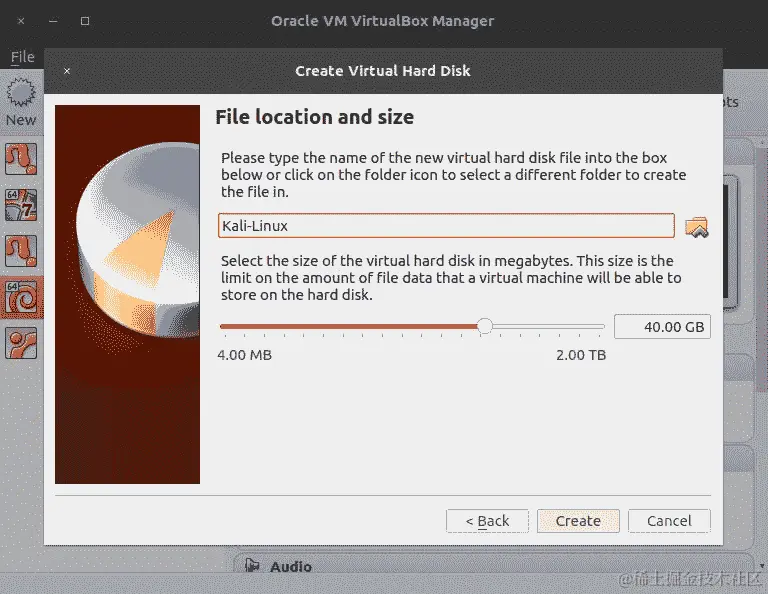Click the 4.00 MB minimum size label
768x594 pixels.
tap(244, 355)
